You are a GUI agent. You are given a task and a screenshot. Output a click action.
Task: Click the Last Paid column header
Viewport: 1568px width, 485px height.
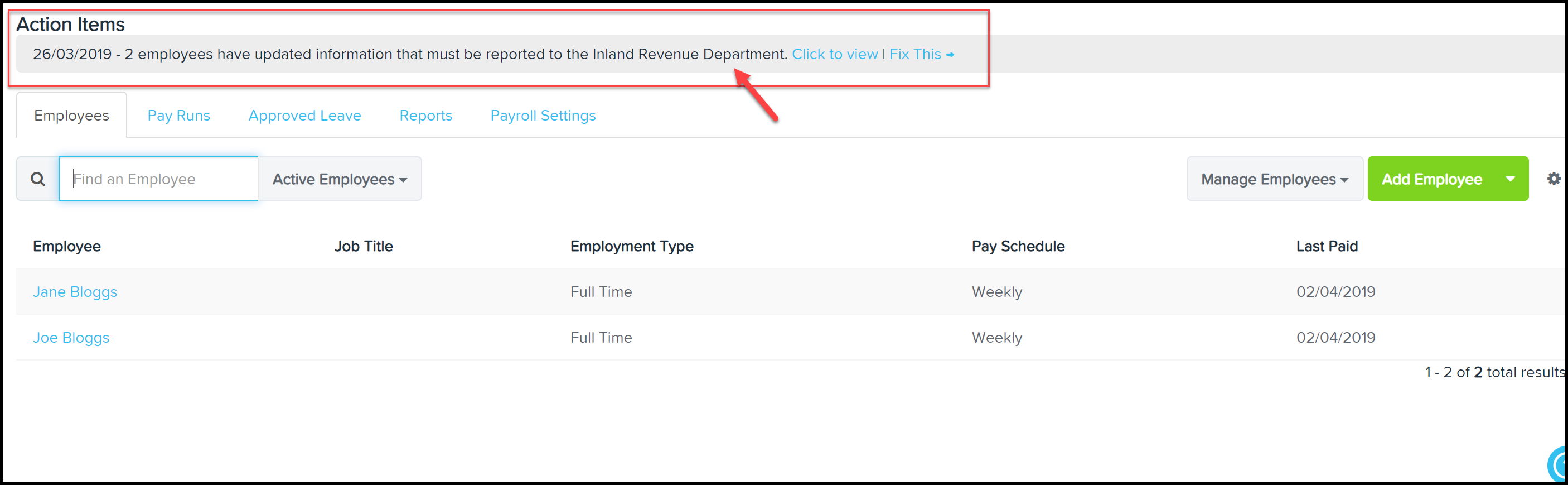point(1327,246)
